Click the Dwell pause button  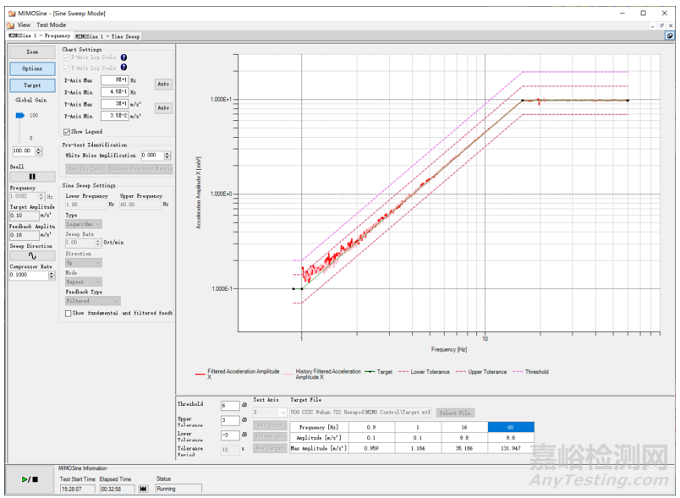(x=30, y=176)
